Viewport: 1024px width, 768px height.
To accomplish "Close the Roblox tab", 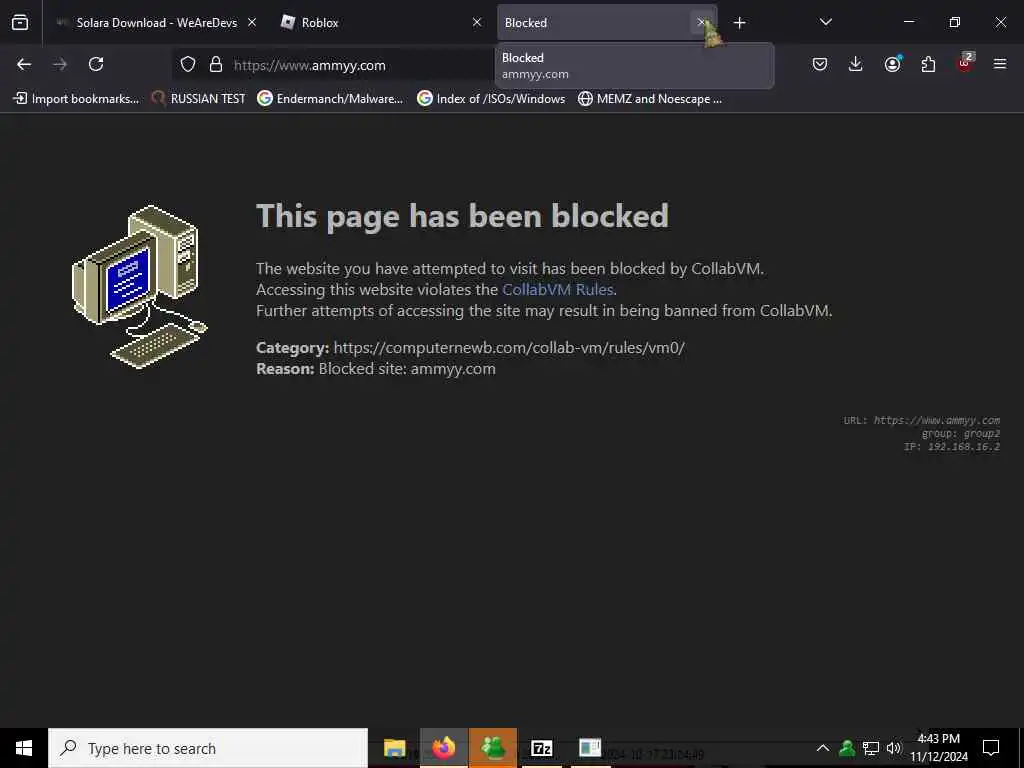I will click(477, 23).
